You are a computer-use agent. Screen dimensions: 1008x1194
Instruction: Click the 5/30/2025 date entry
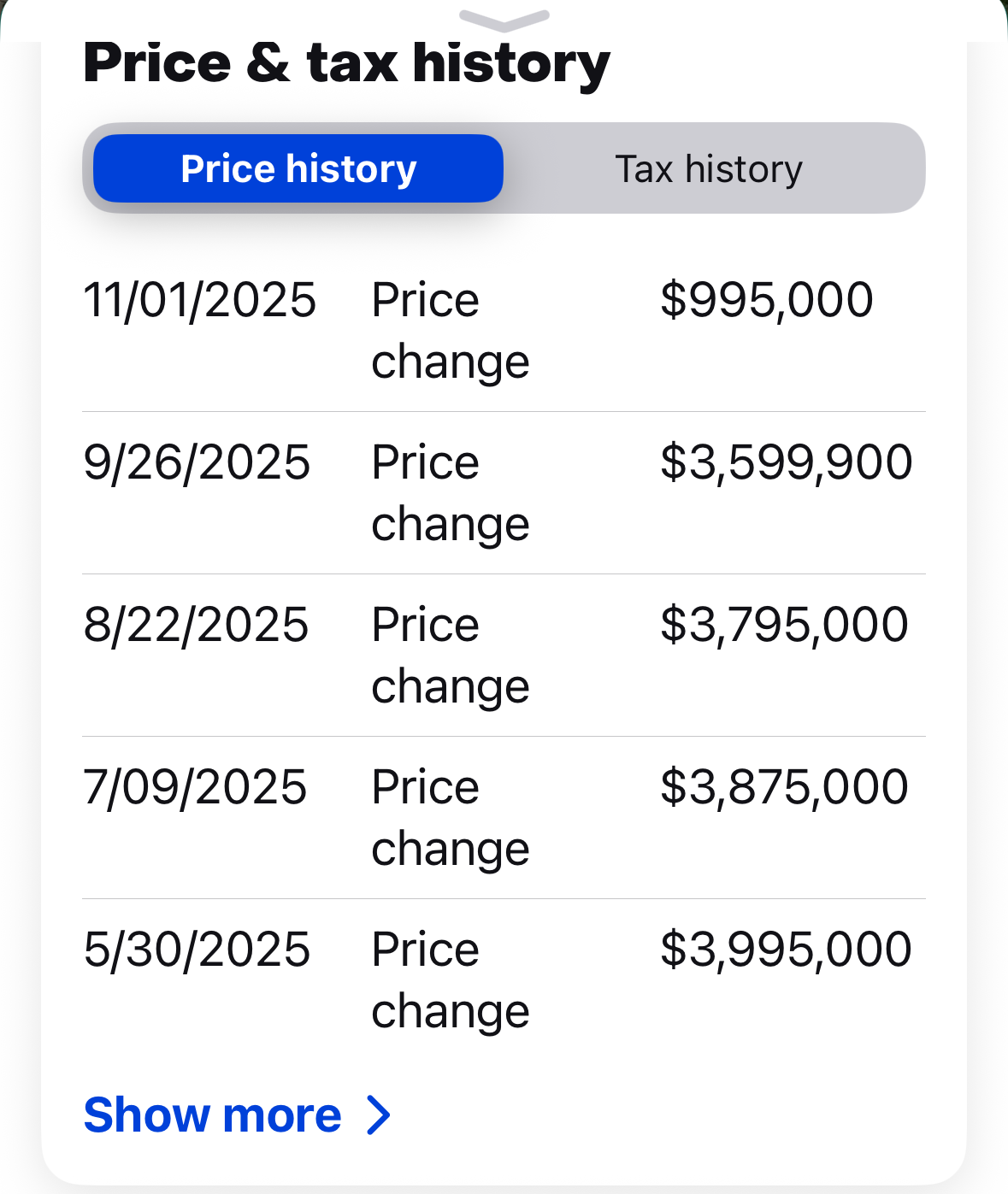(x=197, y=950)
